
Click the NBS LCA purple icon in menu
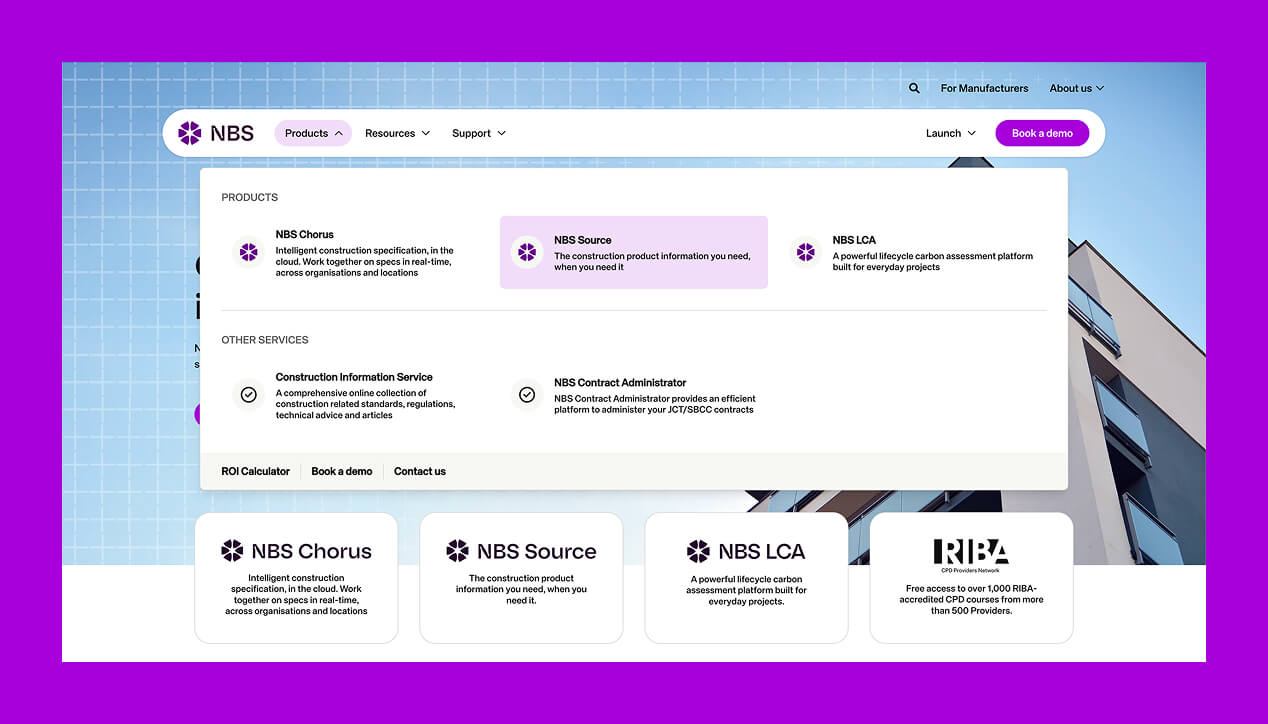click(x=806, y=252)
